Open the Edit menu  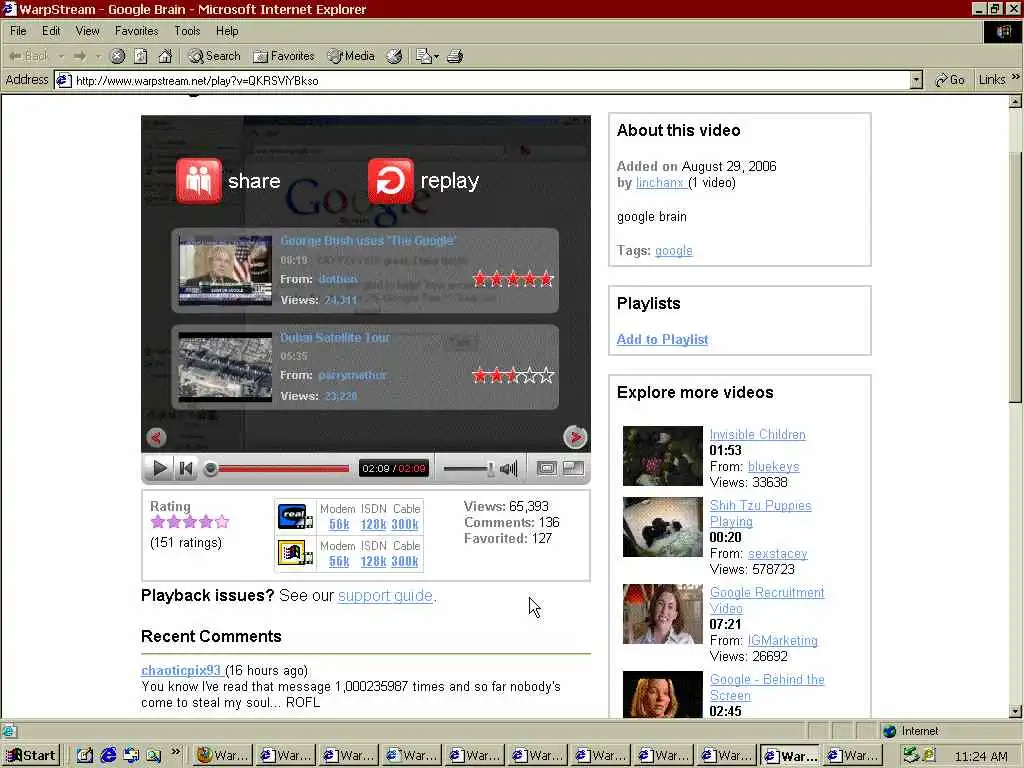pyautogui.click(x=51, y=31)
